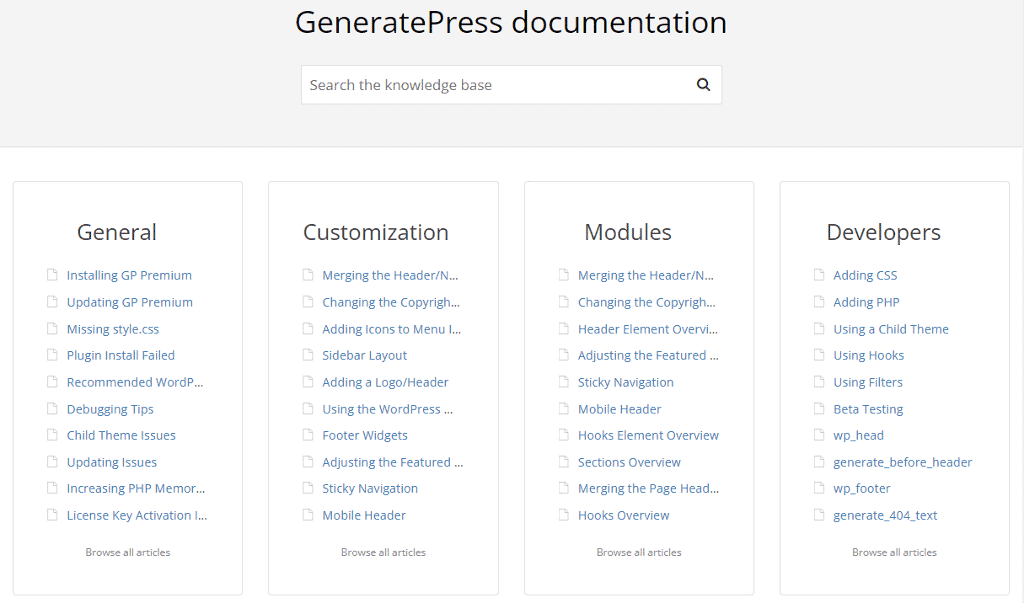Browse all articles under Developers
1024x603 pixels.
(x=894, y=552)
